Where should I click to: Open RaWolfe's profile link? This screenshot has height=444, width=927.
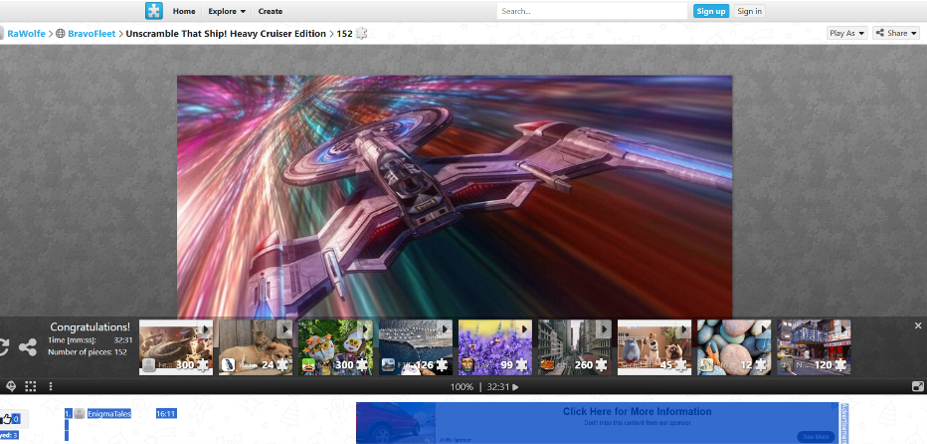pos(26,34)
